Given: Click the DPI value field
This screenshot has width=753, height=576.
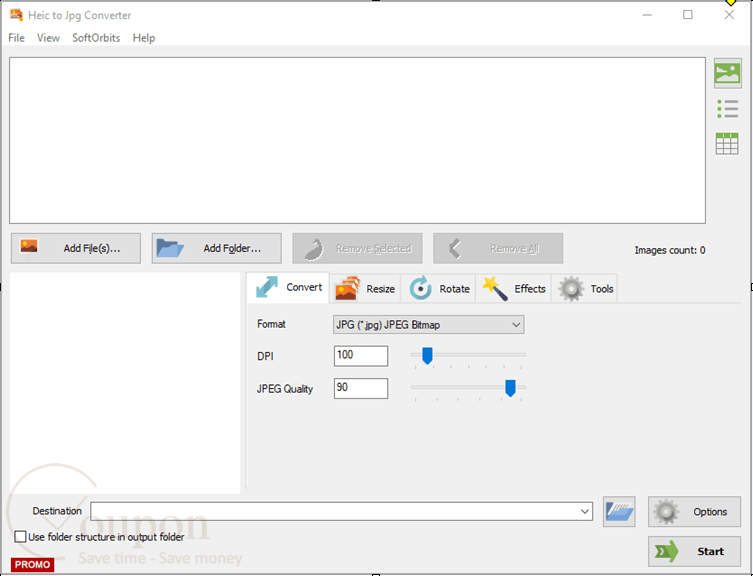Looking at the screenshot, I should (x=361, y=356).
